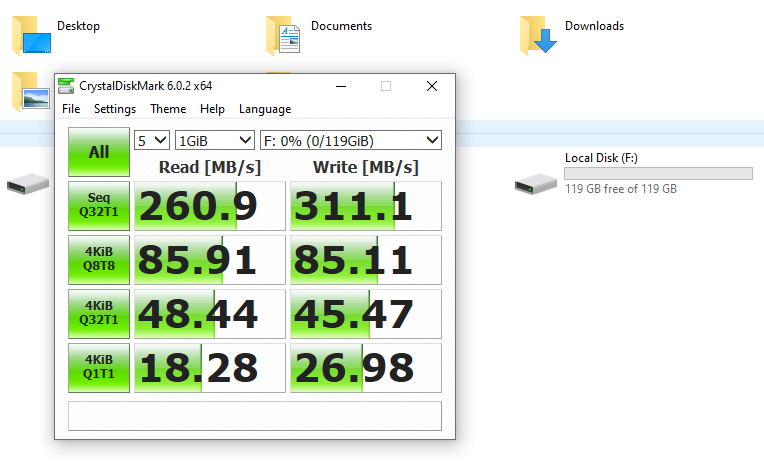Screen dimensions: 764x472
Task: Select the Pictures folder icon
Action: tap(31, 92)
